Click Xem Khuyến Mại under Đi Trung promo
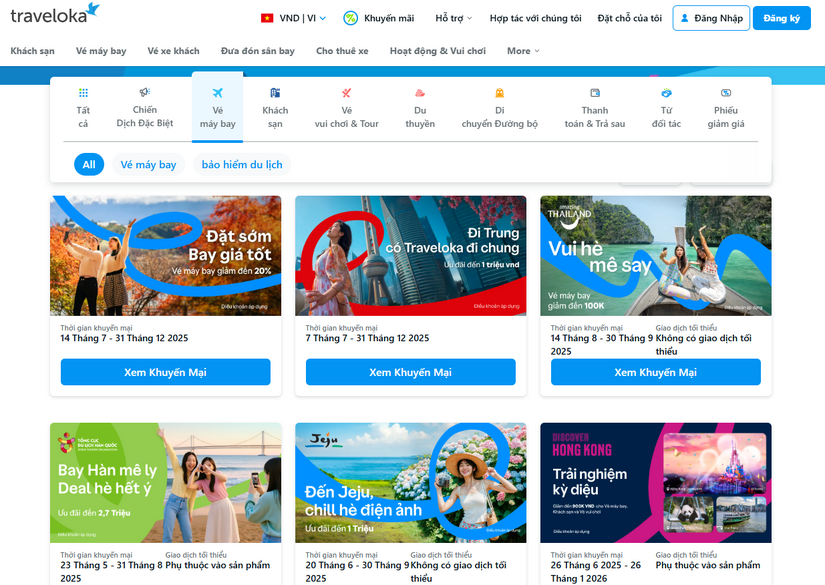This screenshot has width=825, height=585. pyautogui.click(x=411, y=372)
